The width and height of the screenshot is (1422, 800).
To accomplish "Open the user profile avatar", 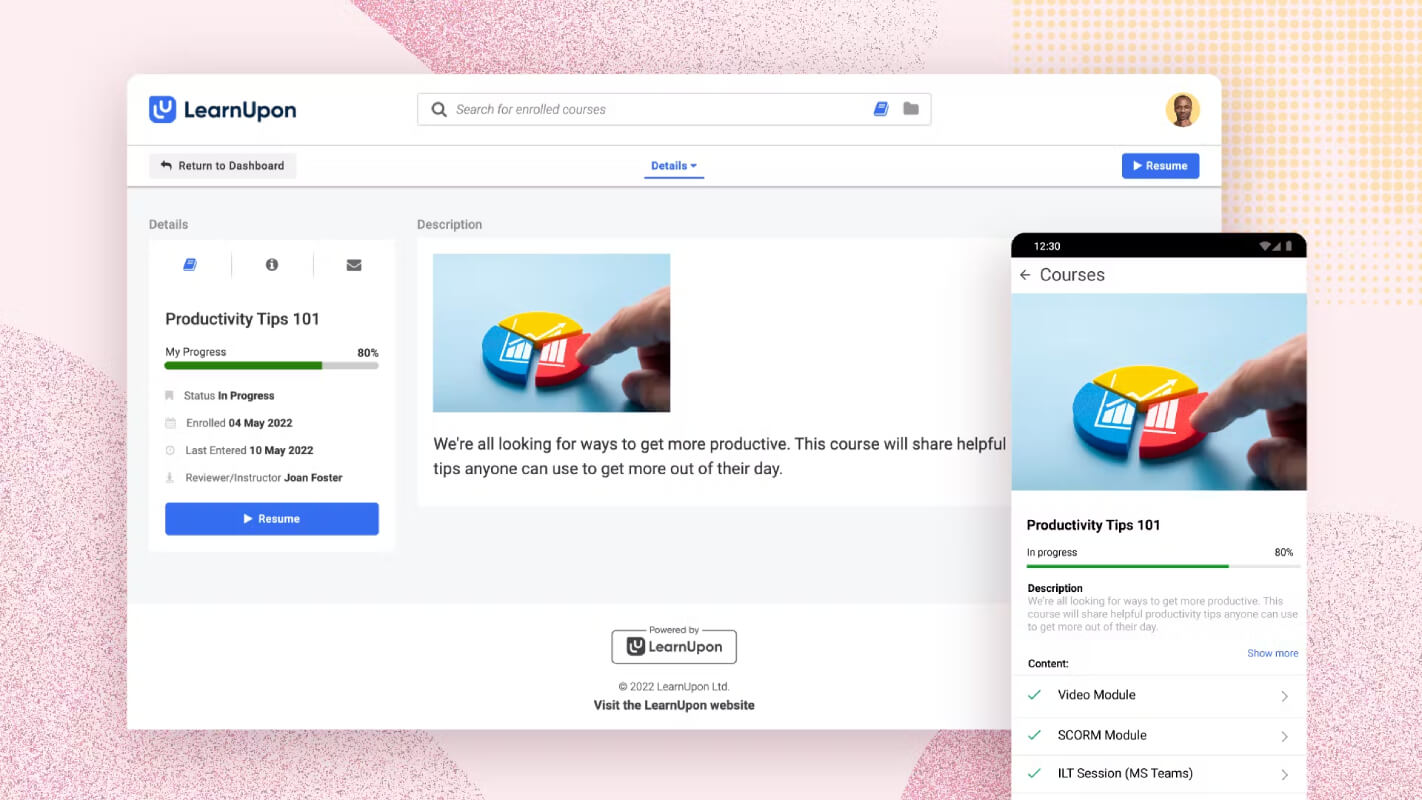I will [1182, 110].
